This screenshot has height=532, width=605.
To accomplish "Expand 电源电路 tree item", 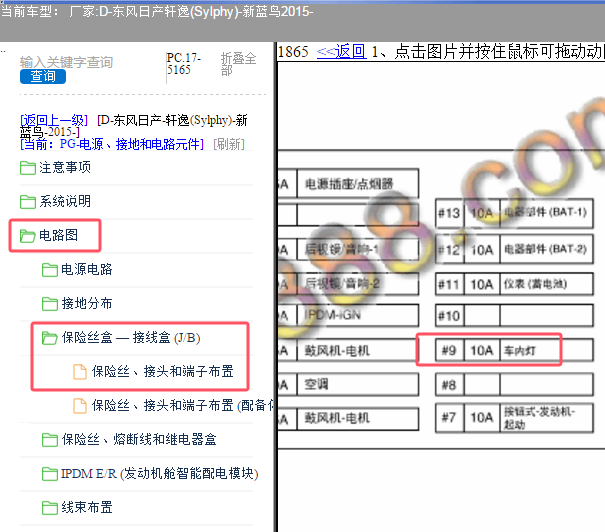I will [87, 269].
